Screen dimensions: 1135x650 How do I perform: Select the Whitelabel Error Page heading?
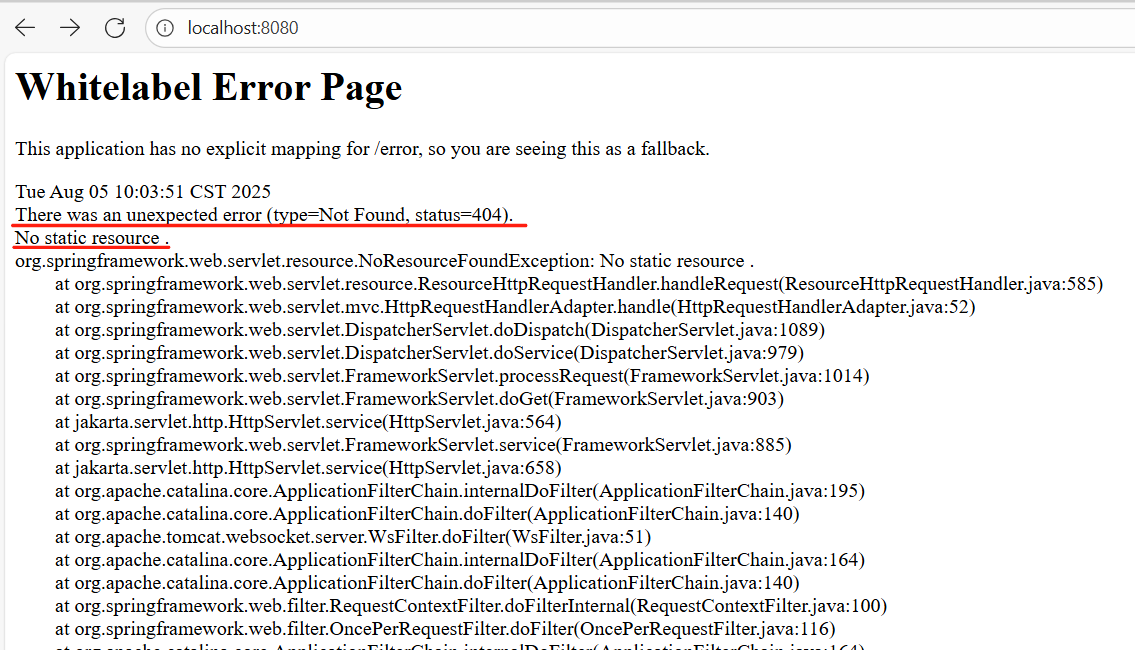pos(208,88)
